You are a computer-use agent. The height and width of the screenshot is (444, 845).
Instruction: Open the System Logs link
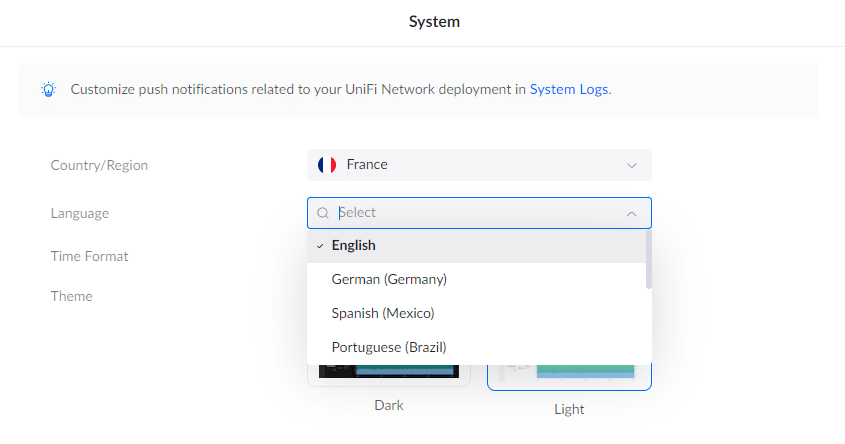coord(568,89)
